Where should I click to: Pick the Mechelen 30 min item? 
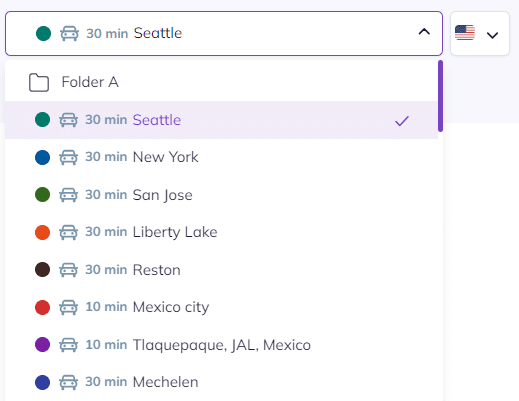coord(221,382)
